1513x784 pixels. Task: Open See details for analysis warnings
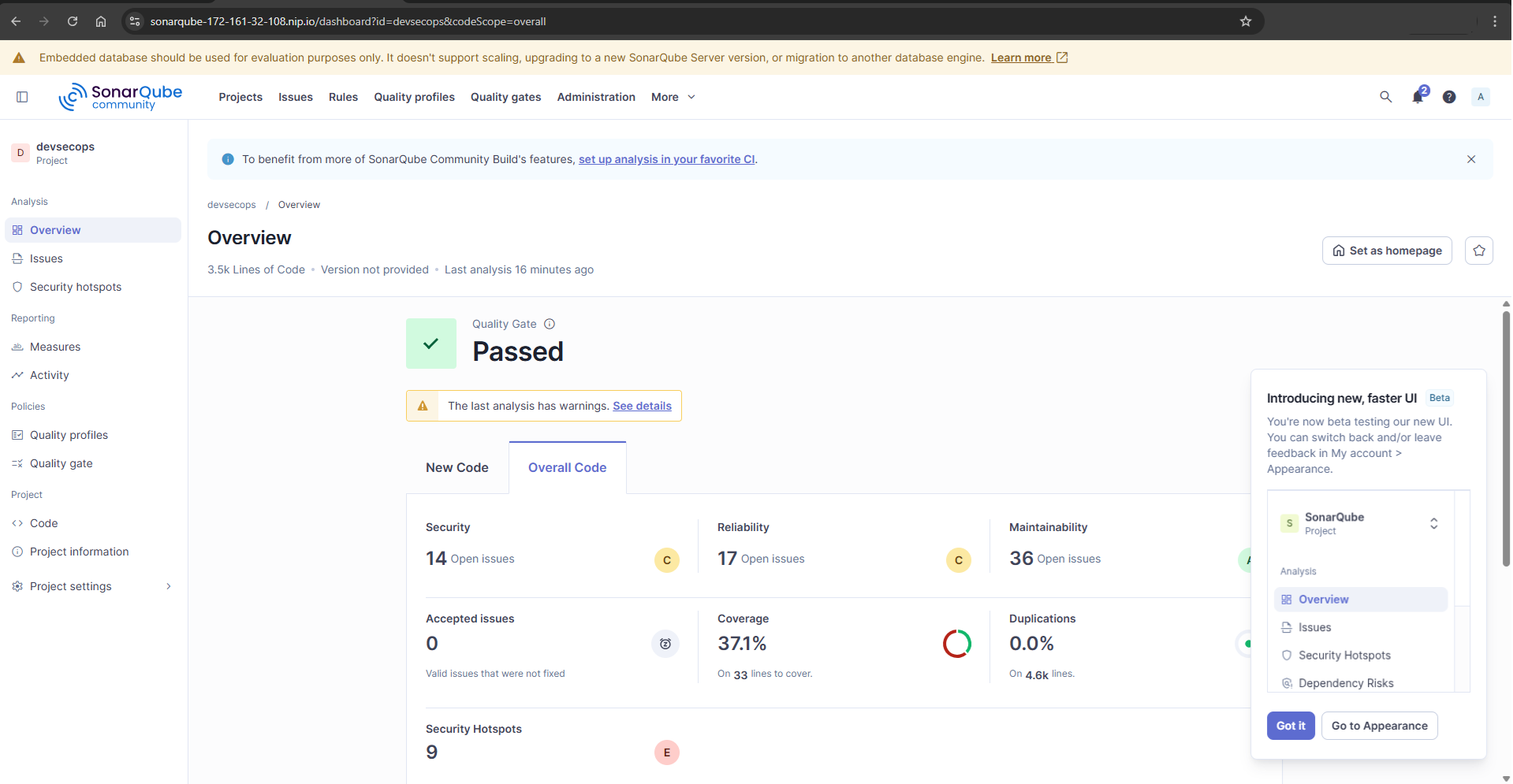(642, 406)
